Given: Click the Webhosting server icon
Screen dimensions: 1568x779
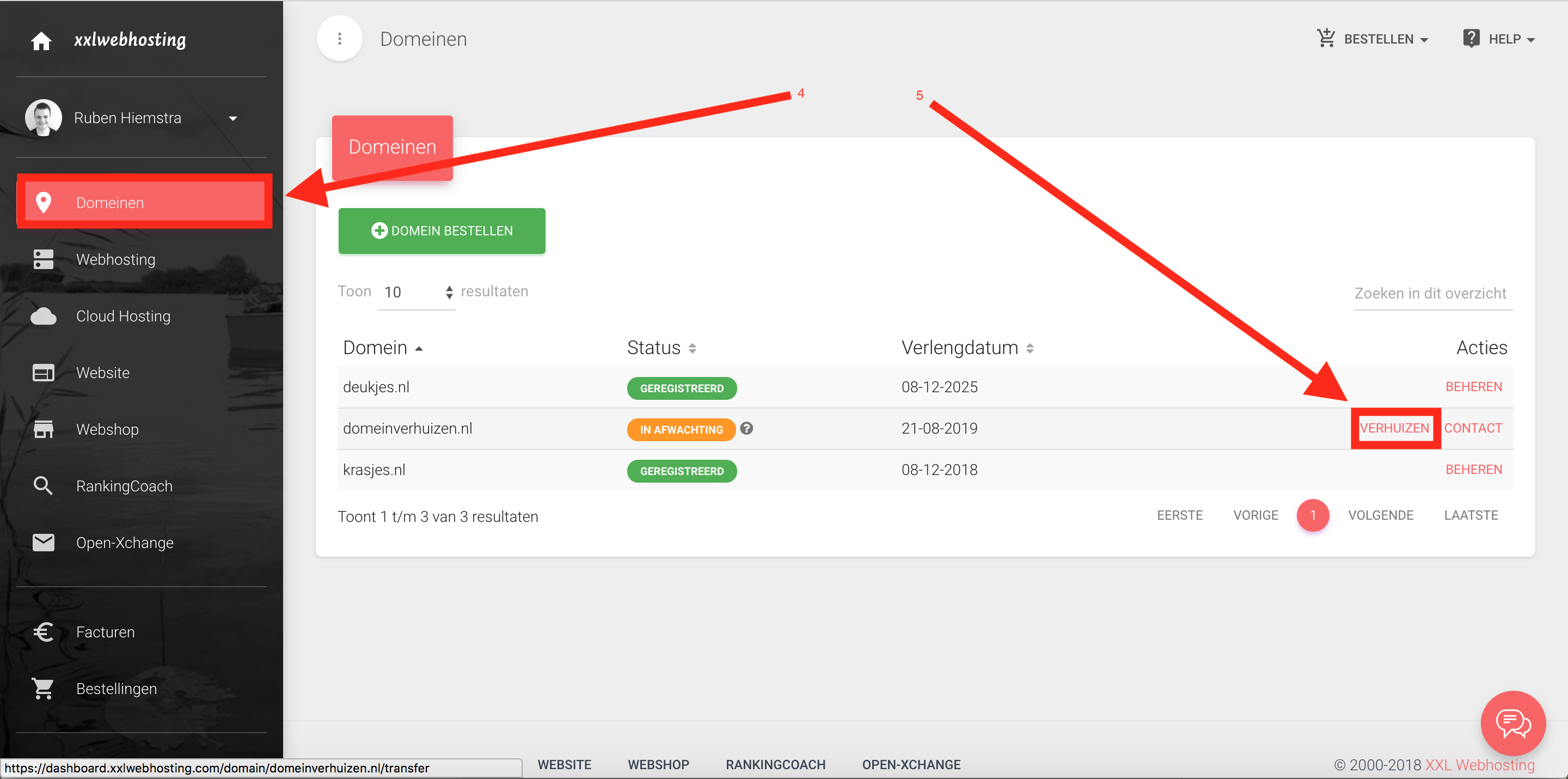Looking at the screenshot, I should 43,259.
